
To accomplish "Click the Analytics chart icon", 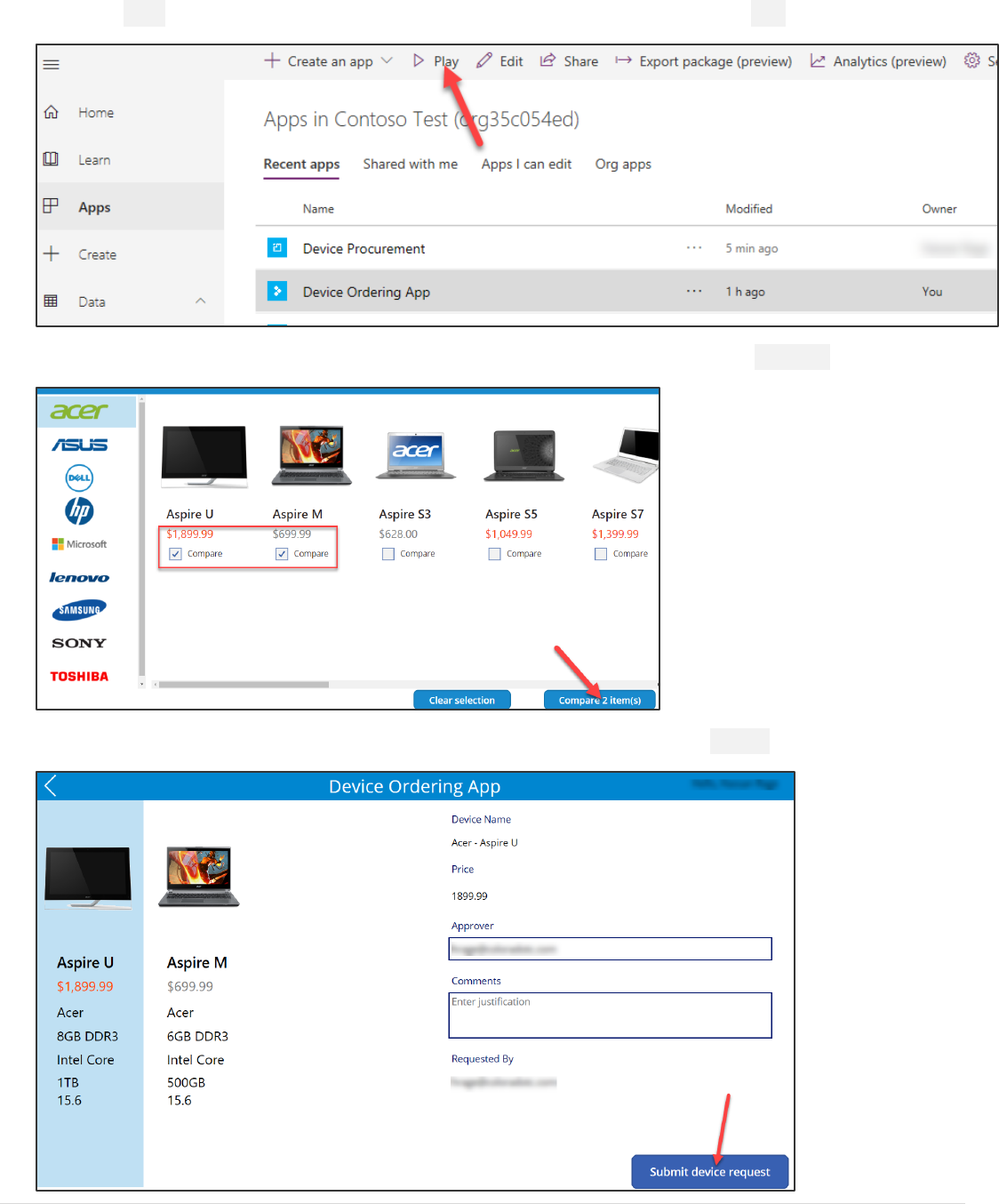I will coord(817,60).
